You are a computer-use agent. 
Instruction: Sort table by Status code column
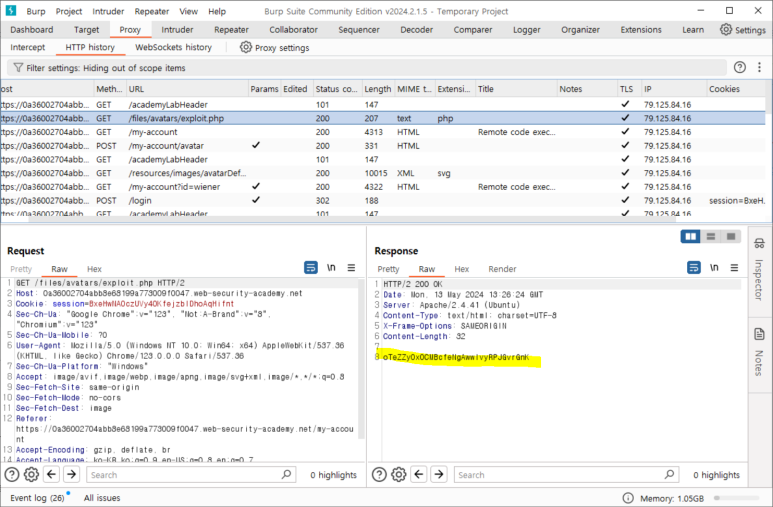tap(337, 89)
